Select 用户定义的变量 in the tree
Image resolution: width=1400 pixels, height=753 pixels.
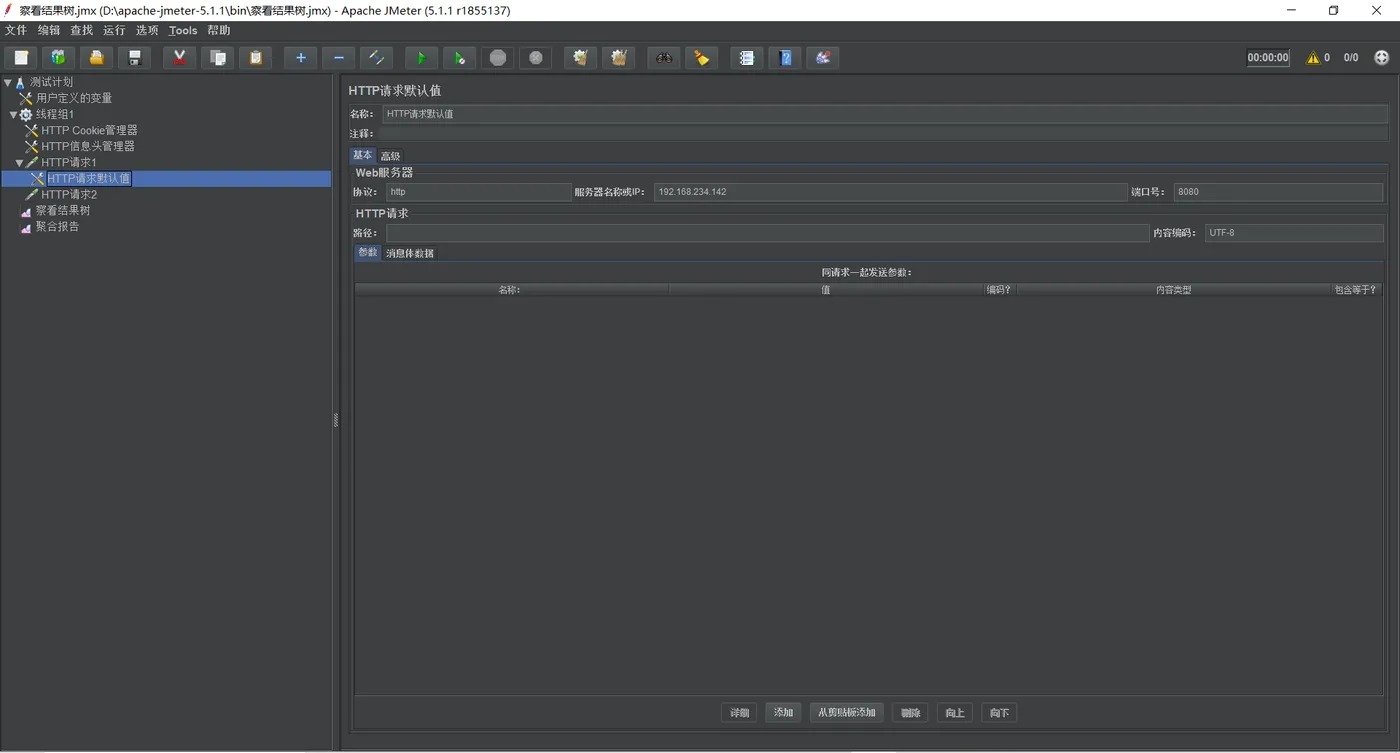pyautogui.click(x=74, y=98)
